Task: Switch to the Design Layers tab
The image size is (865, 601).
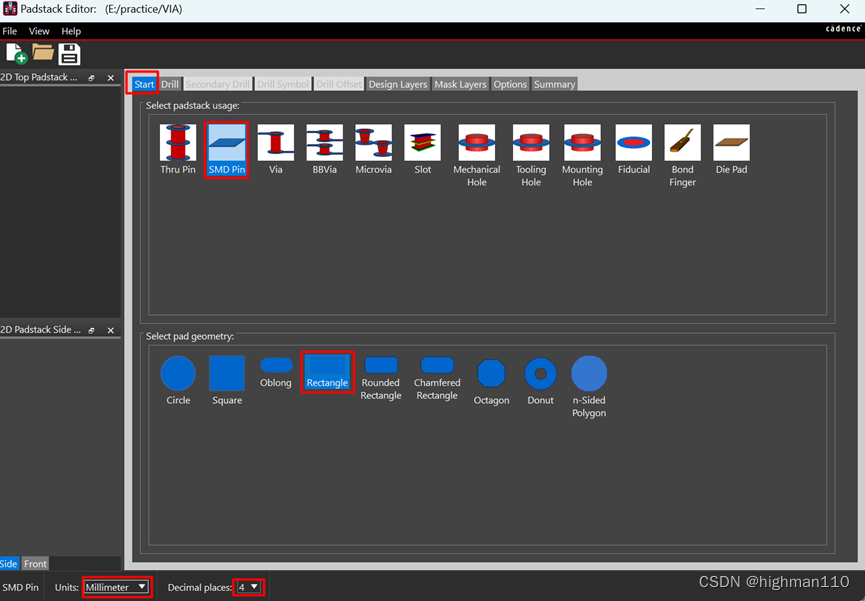Action: pos(397,84)
